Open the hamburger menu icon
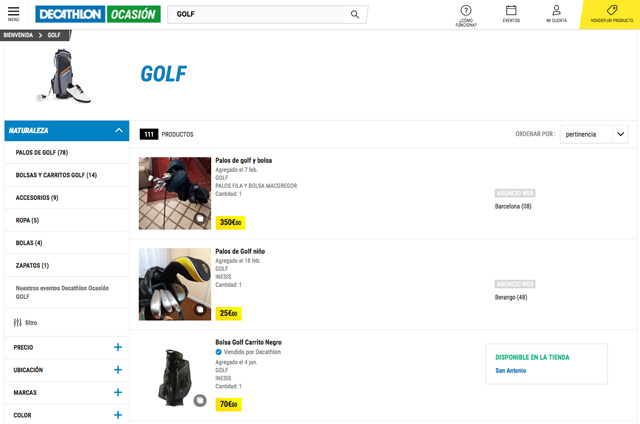This screenshot has width=640, height=424. (x=13, y=11)
